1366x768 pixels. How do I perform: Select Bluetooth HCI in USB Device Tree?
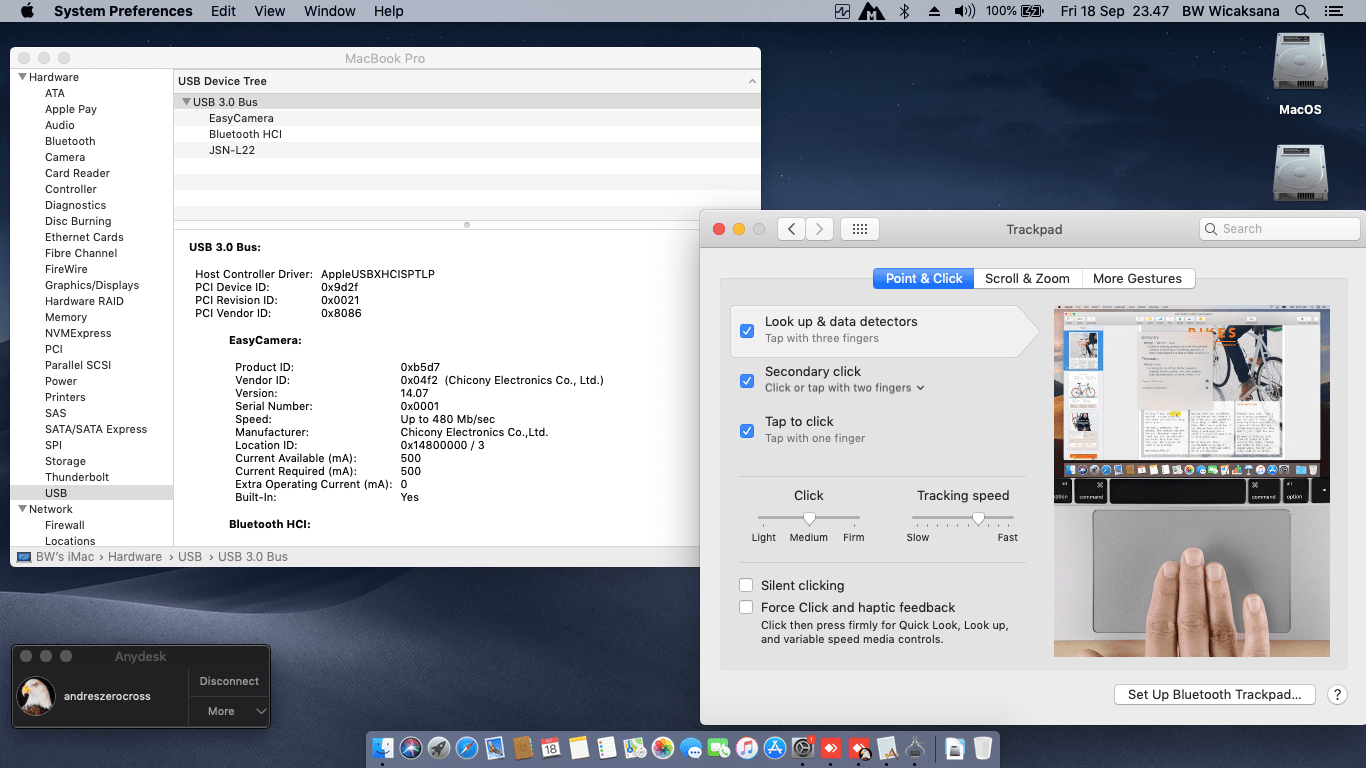click(x=245, y=134)
